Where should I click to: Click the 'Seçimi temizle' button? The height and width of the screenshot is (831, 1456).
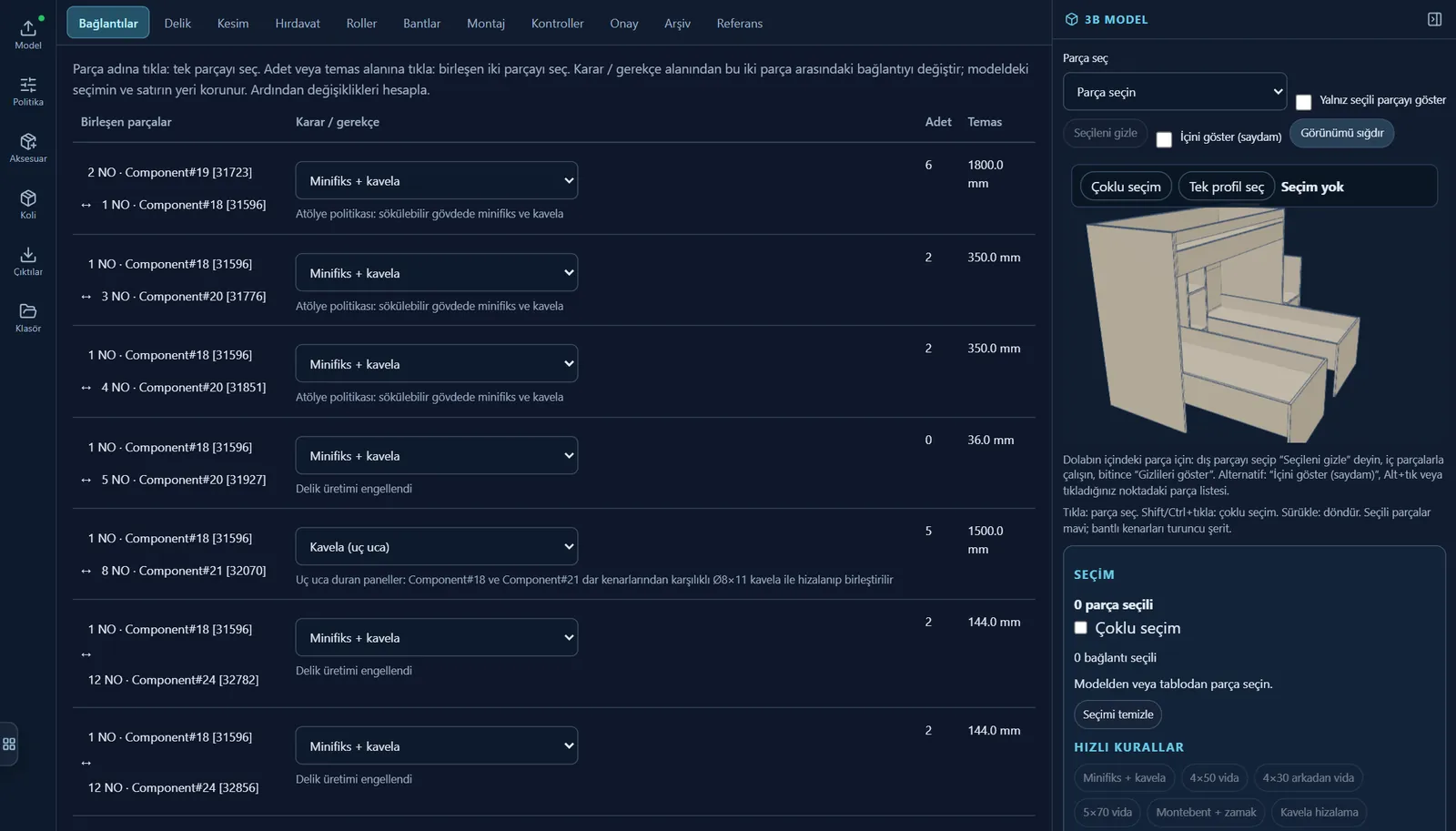(1117, 714)
